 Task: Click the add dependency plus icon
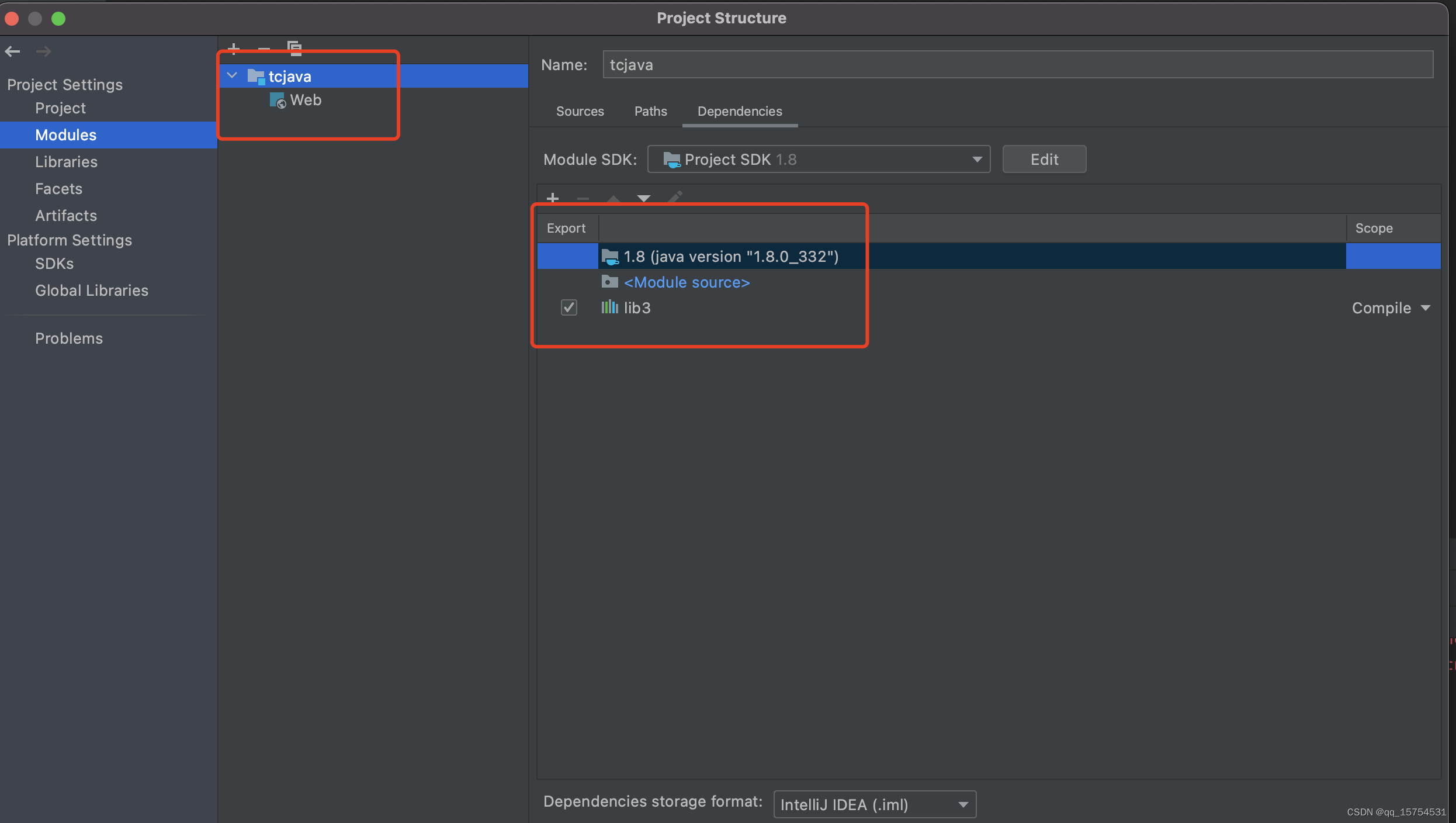(552, 199)
